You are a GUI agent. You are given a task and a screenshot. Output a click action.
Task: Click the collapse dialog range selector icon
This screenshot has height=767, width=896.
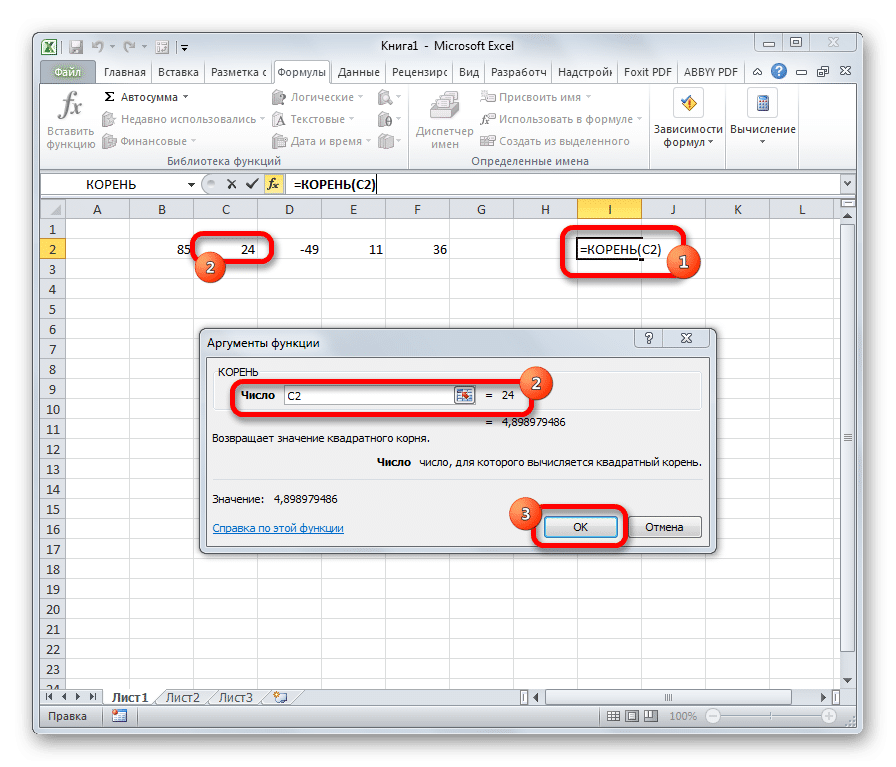pos(464,396)
